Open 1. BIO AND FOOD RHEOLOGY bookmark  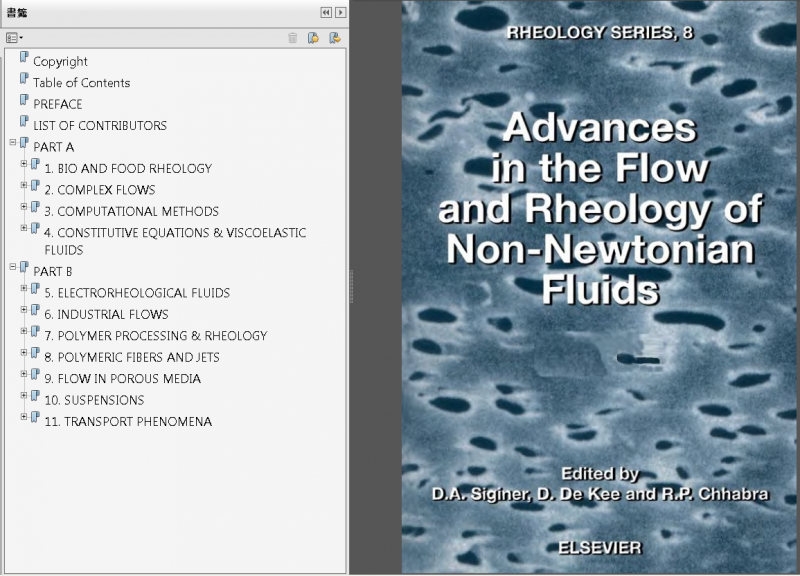tap(128, 168)
